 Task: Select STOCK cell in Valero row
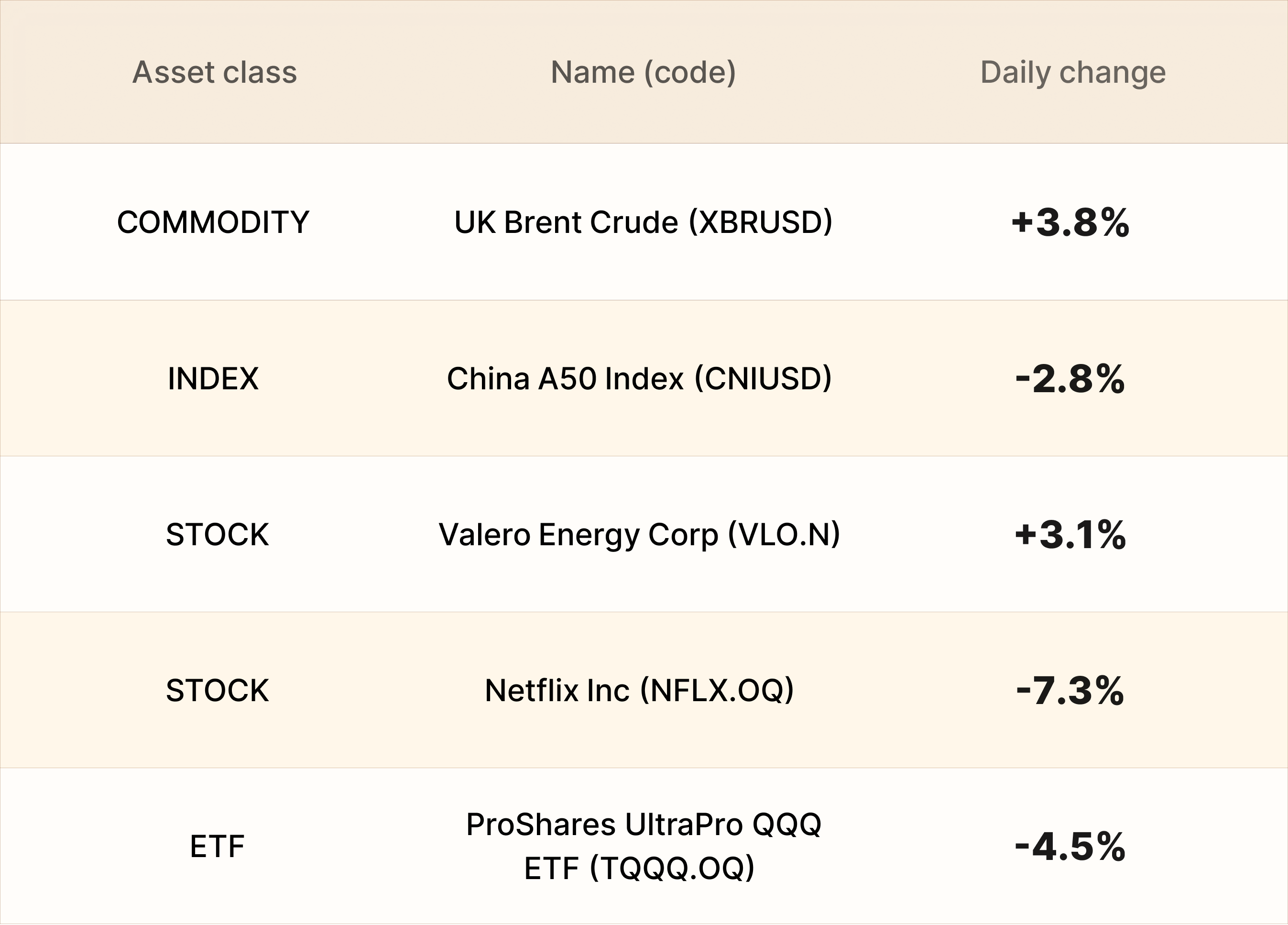click(218, 535)
